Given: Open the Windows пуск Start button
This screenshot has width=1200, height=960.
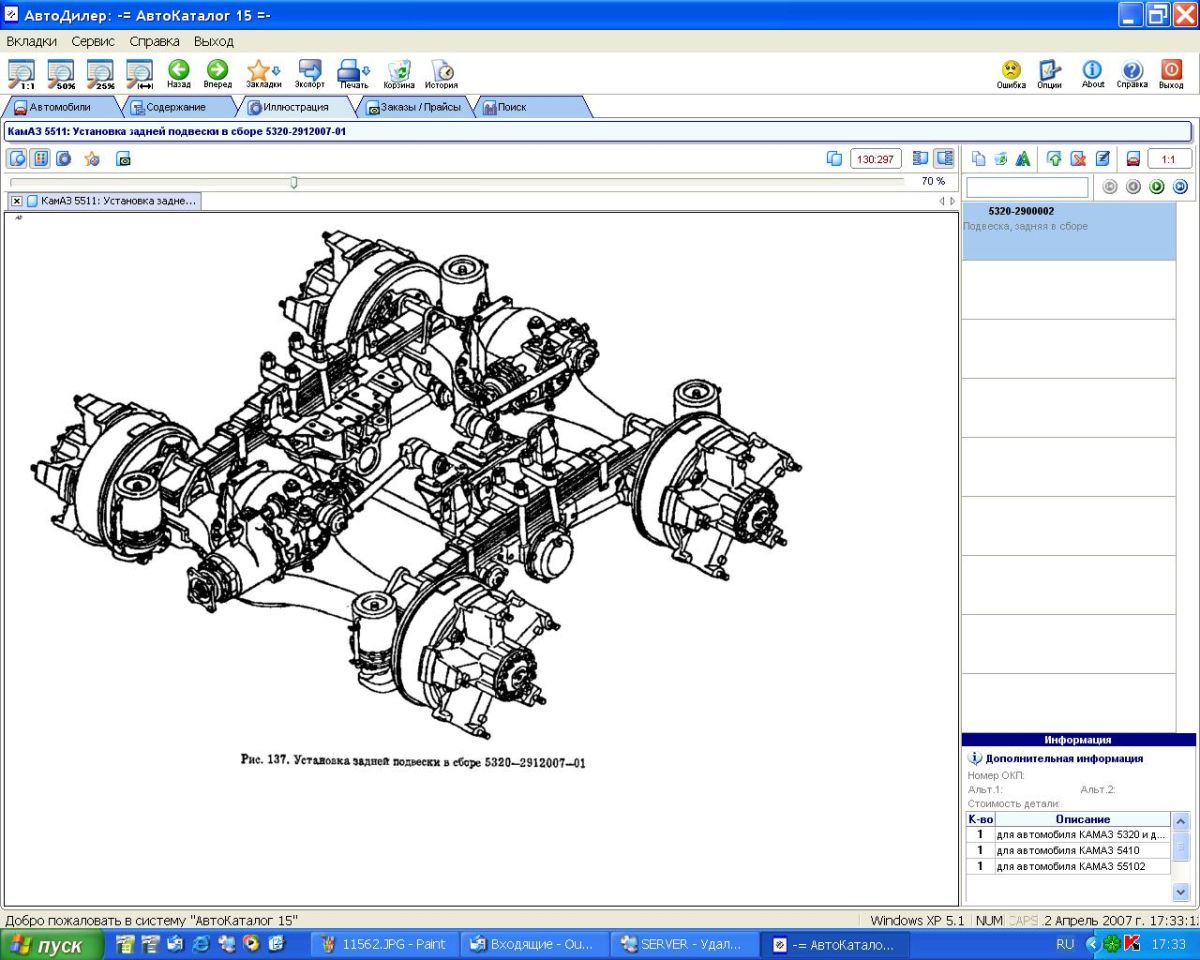Looking at the screenshot, I should pyautogui.click(x=52, y=945).
